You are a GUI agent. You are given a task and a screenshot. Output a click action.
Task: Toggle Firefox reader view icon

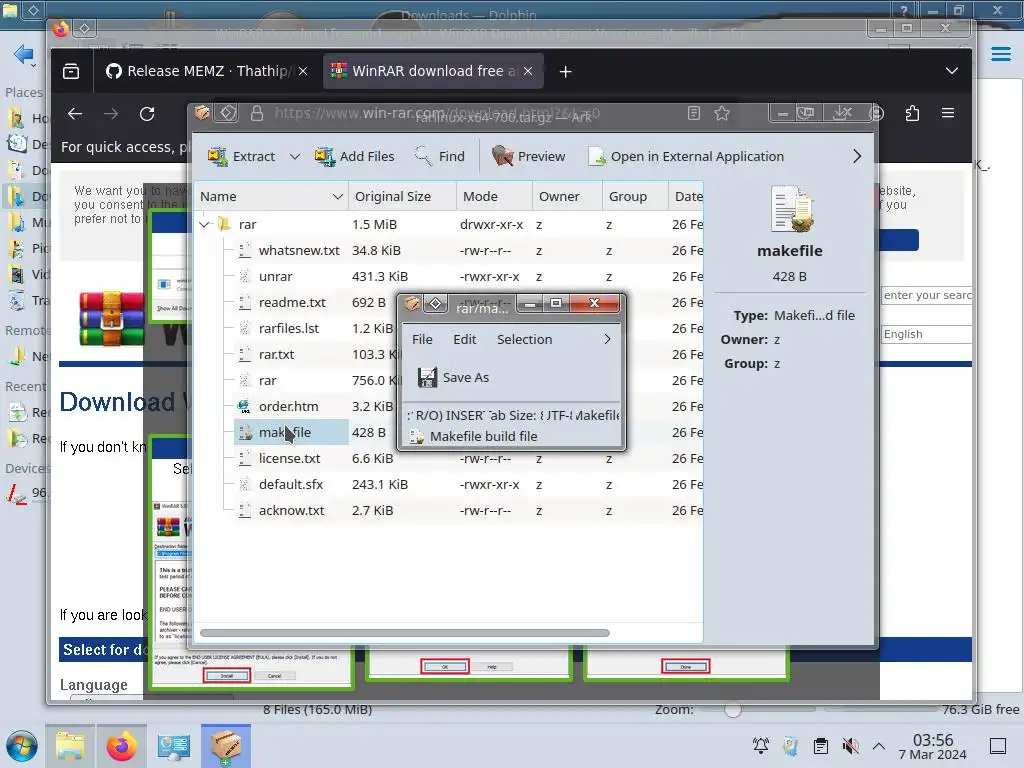pos(694,114)
